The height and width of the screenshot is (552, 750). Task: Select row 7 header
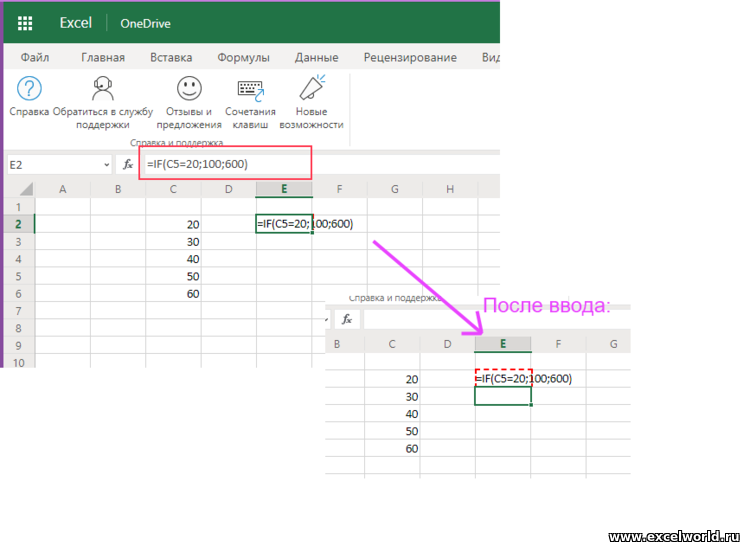[x=19, y=311]
